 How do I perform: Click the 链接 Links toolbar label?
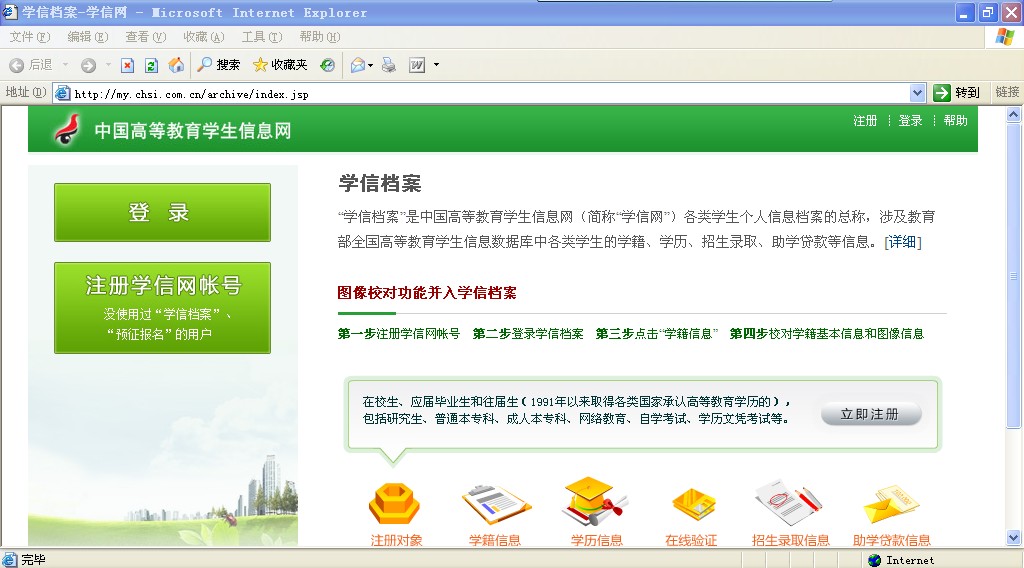[x=1006, y=92]
